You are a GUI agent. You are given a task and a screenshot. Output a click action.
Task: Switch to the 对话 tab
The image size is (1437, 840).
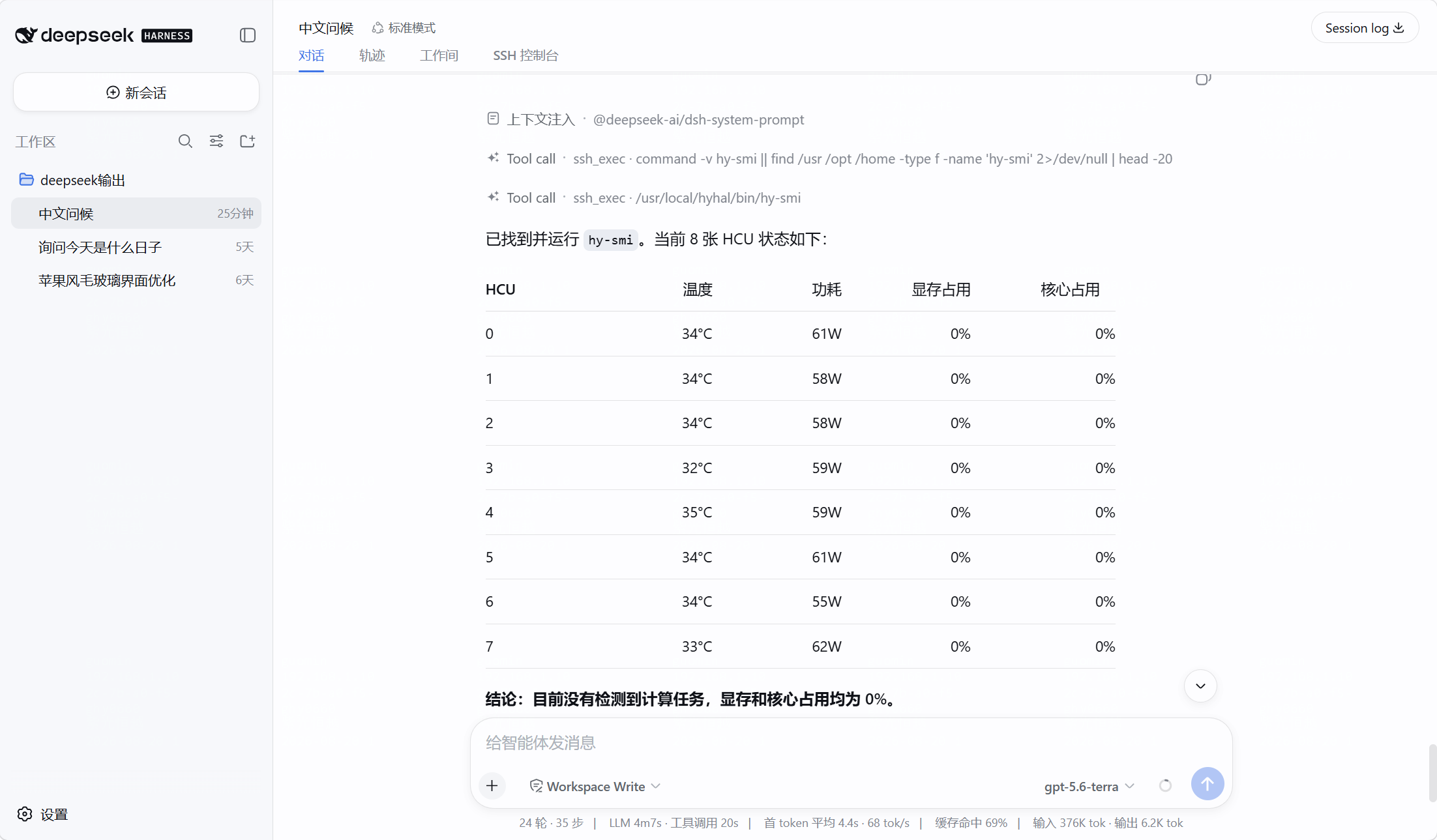coord(311,55)
